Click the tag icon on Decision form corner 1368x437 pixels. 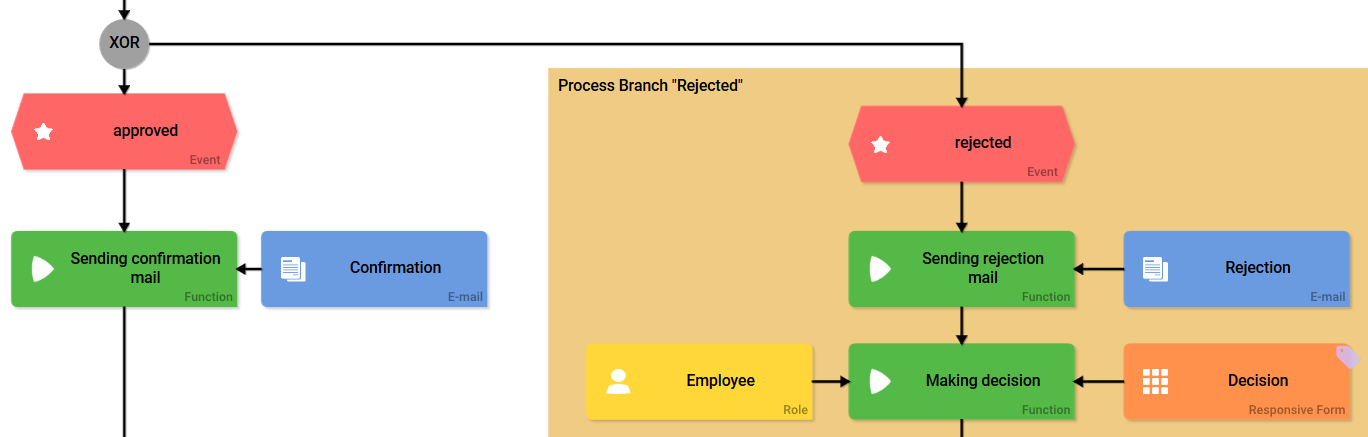click(1348, 356)
